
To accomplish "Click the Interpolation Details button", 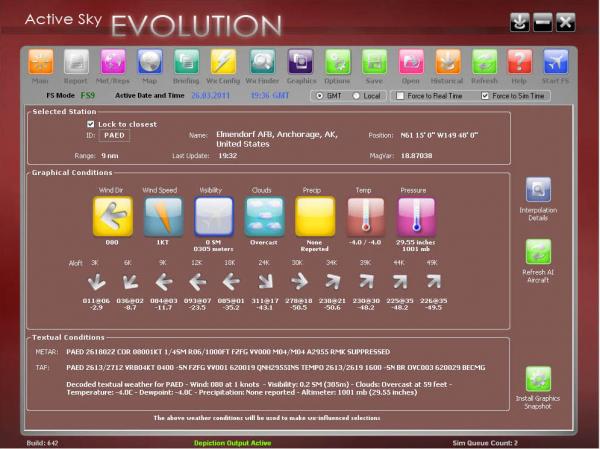I will 538,190.
